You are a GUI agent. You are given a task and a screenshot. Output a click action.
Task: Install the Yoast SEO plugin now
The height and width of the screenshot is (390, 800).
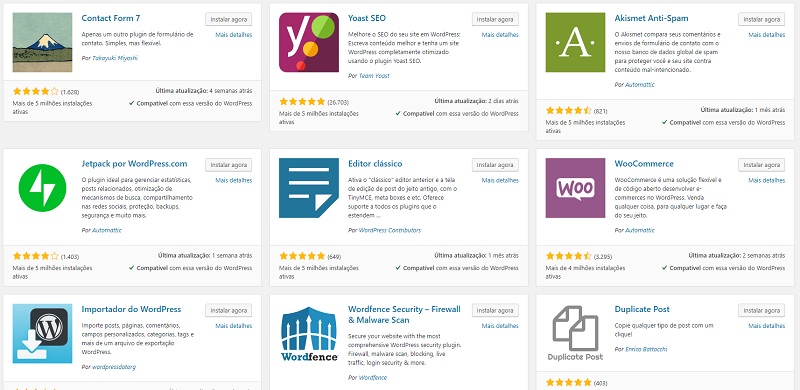point(495,19)
